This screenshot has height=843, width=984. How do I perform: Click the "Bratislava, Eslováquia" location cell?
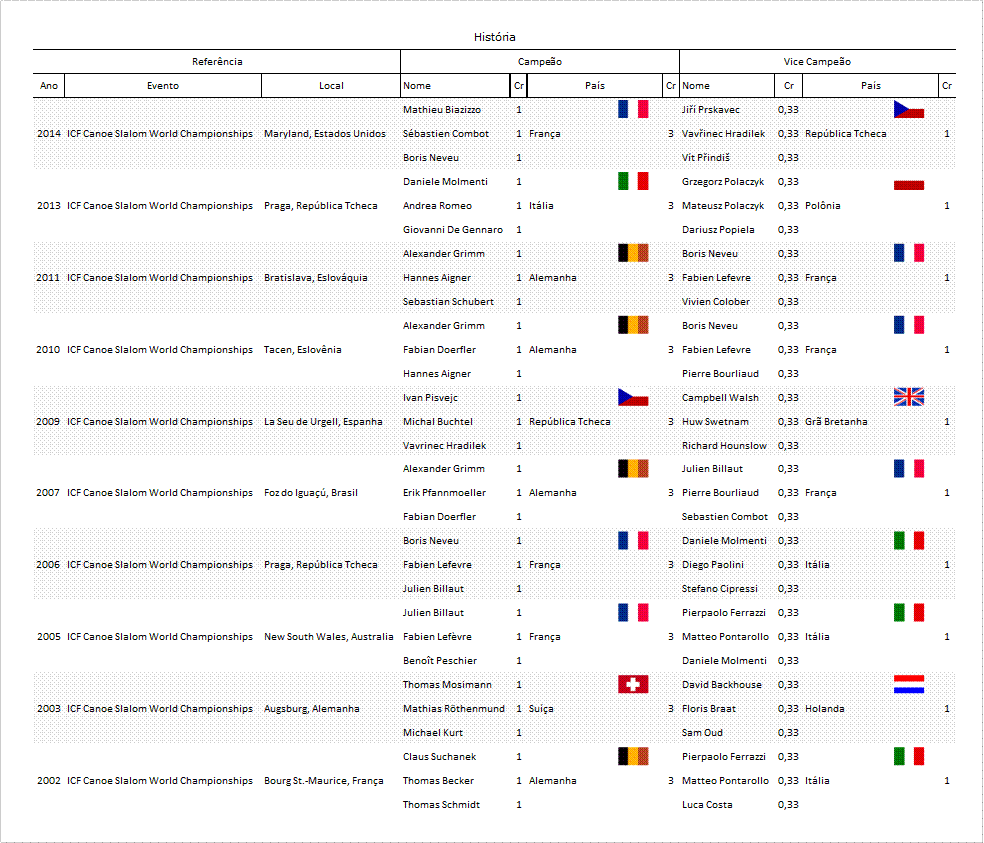[316, 277]
